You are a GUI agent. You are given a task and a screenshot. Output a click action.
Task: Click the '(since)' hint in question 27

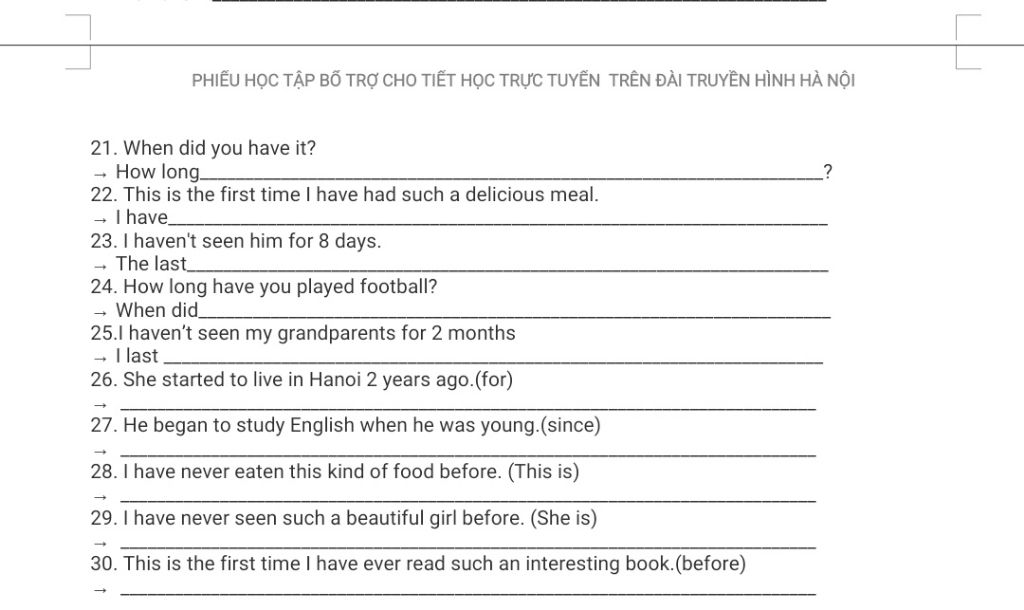(571, 425)
